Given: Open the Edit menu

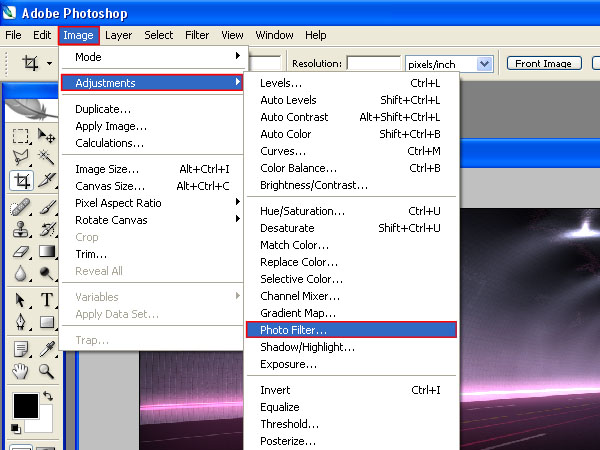Looking at the screenshot, I should [x=42, y=35].
